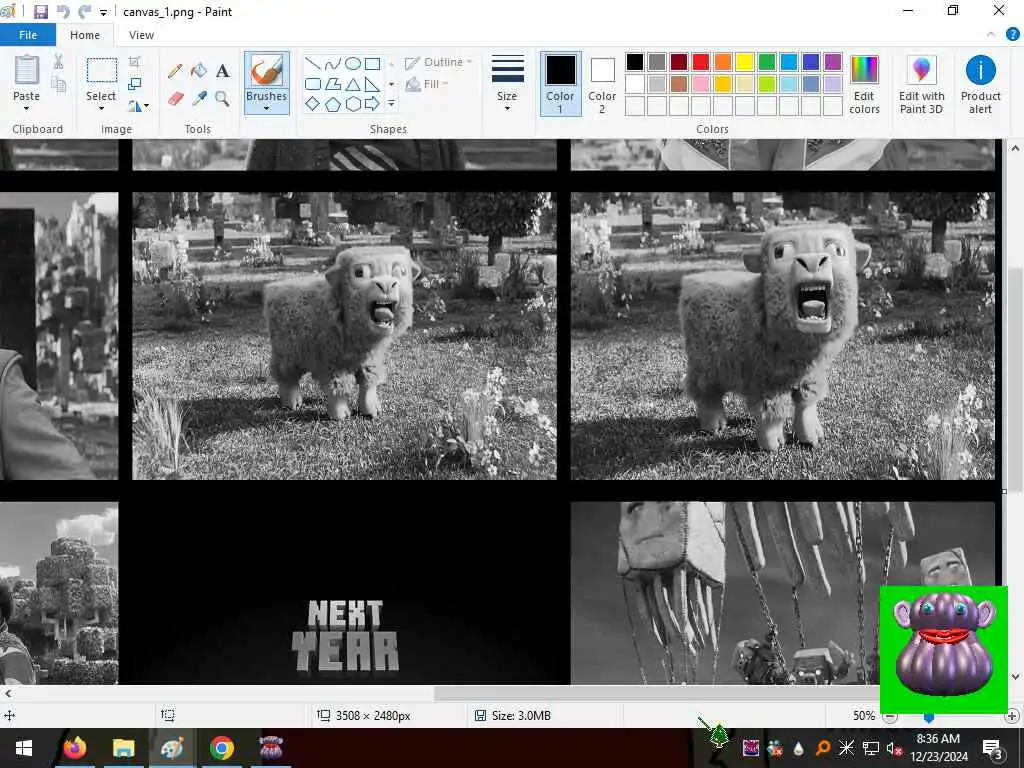
Task: Select Color 1 foreground box
Action: tap(560, 84)
